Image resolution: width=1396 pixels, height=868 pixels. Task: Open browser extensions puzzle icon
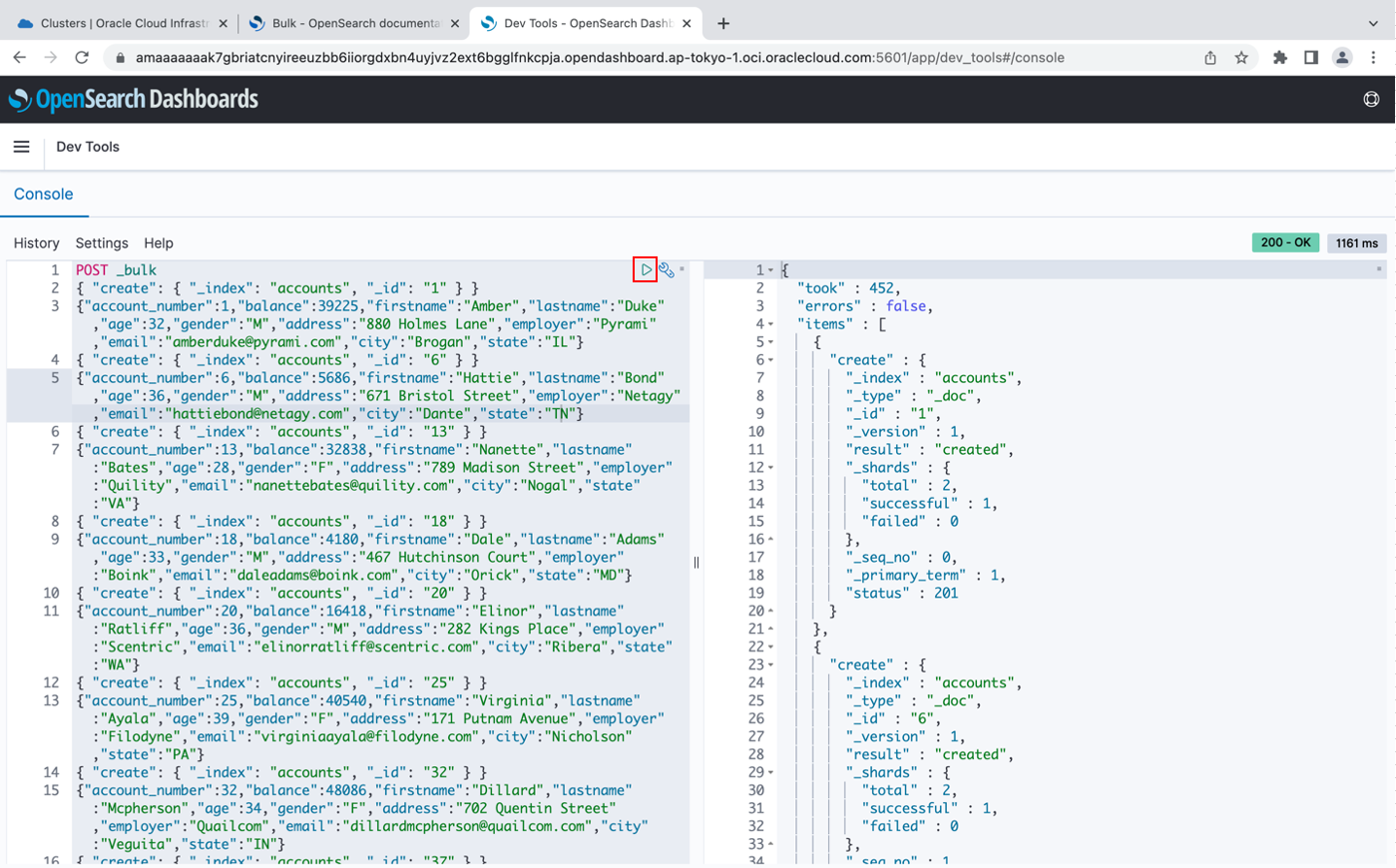pyautogui.click(x=1279, y=58)
